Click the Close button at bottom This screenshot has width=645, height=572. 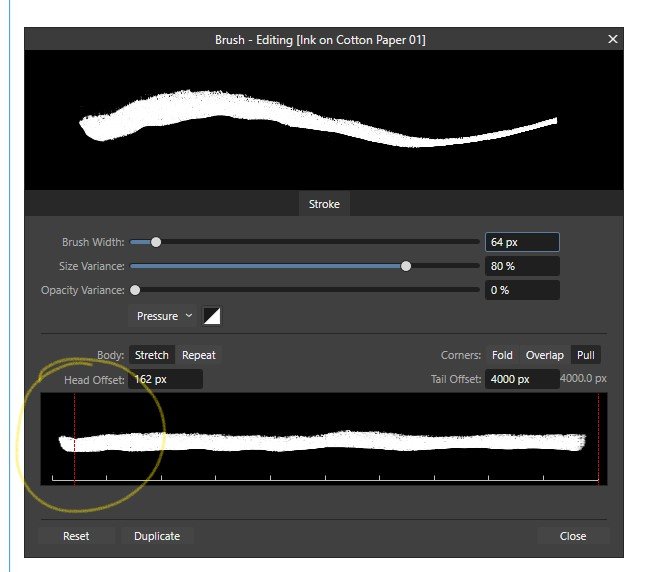pos(573,536)
